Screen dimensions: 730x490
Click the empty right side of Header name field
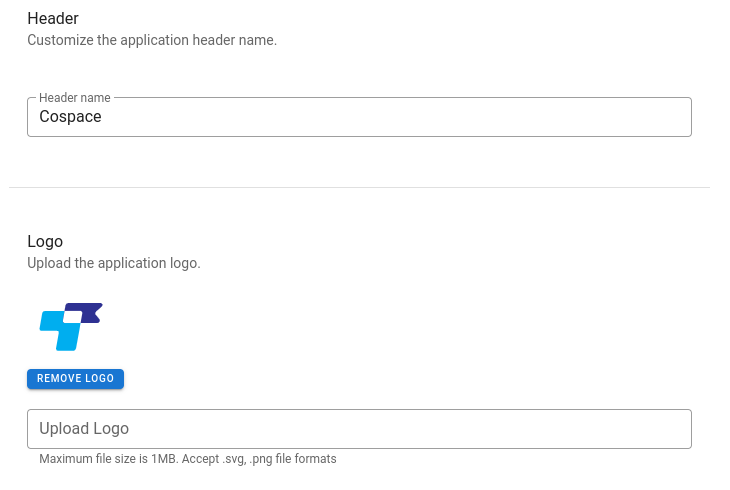512,117
